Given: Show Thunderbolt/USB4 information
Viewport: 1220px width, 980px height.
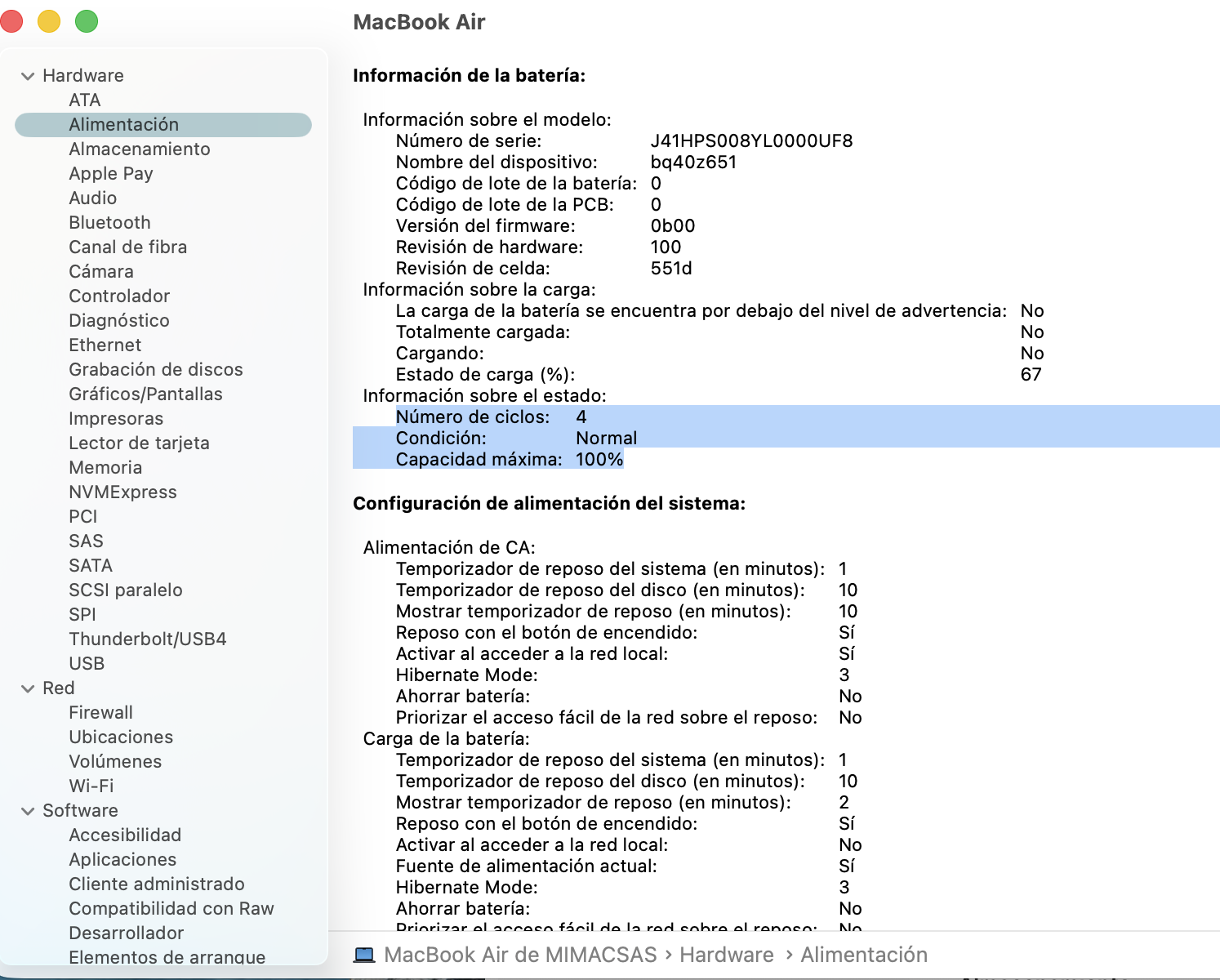Looking at the screenshot, I should pos(148,639).
